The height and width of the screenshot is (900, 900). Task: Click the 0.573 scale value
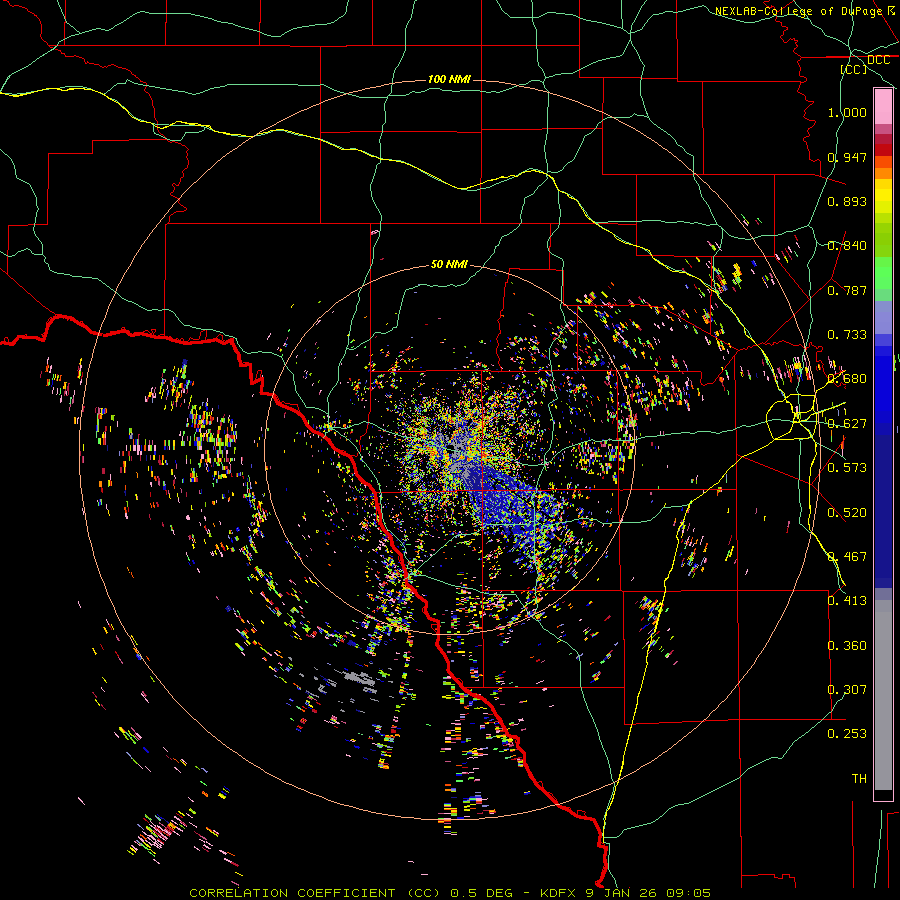point(847,468)
